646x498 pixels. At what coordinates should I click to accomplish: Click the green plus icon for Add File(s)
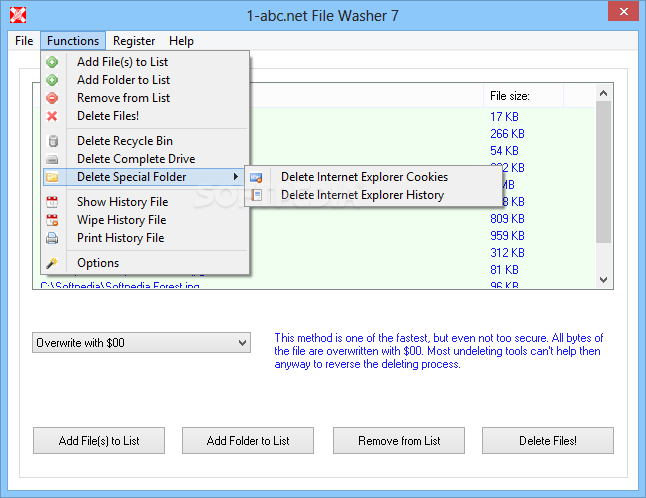(x=52, y=62)
